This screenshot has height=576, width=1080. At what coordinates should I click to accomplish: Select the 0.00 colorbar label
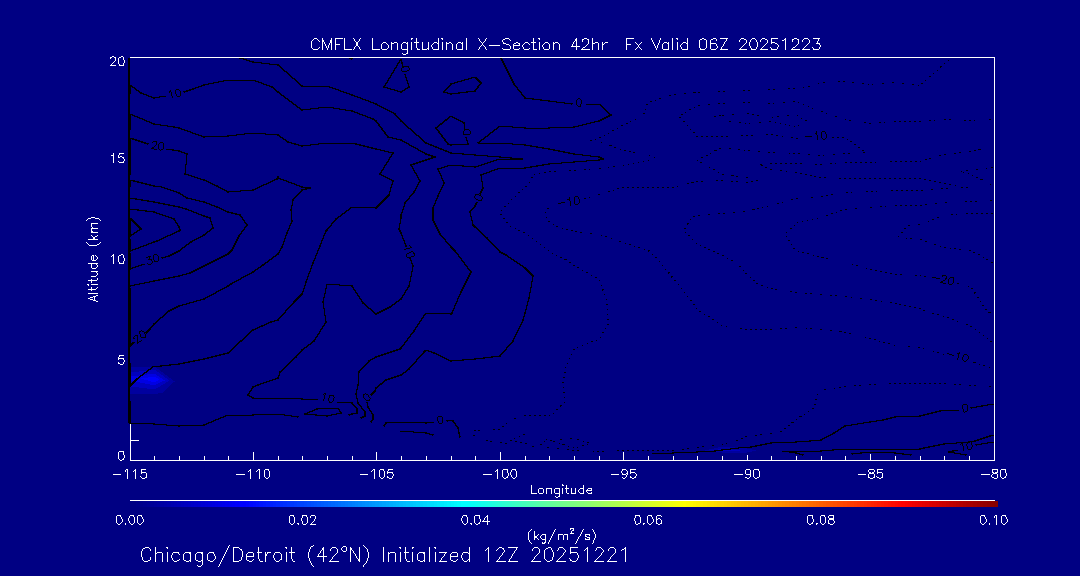point(130,520)
